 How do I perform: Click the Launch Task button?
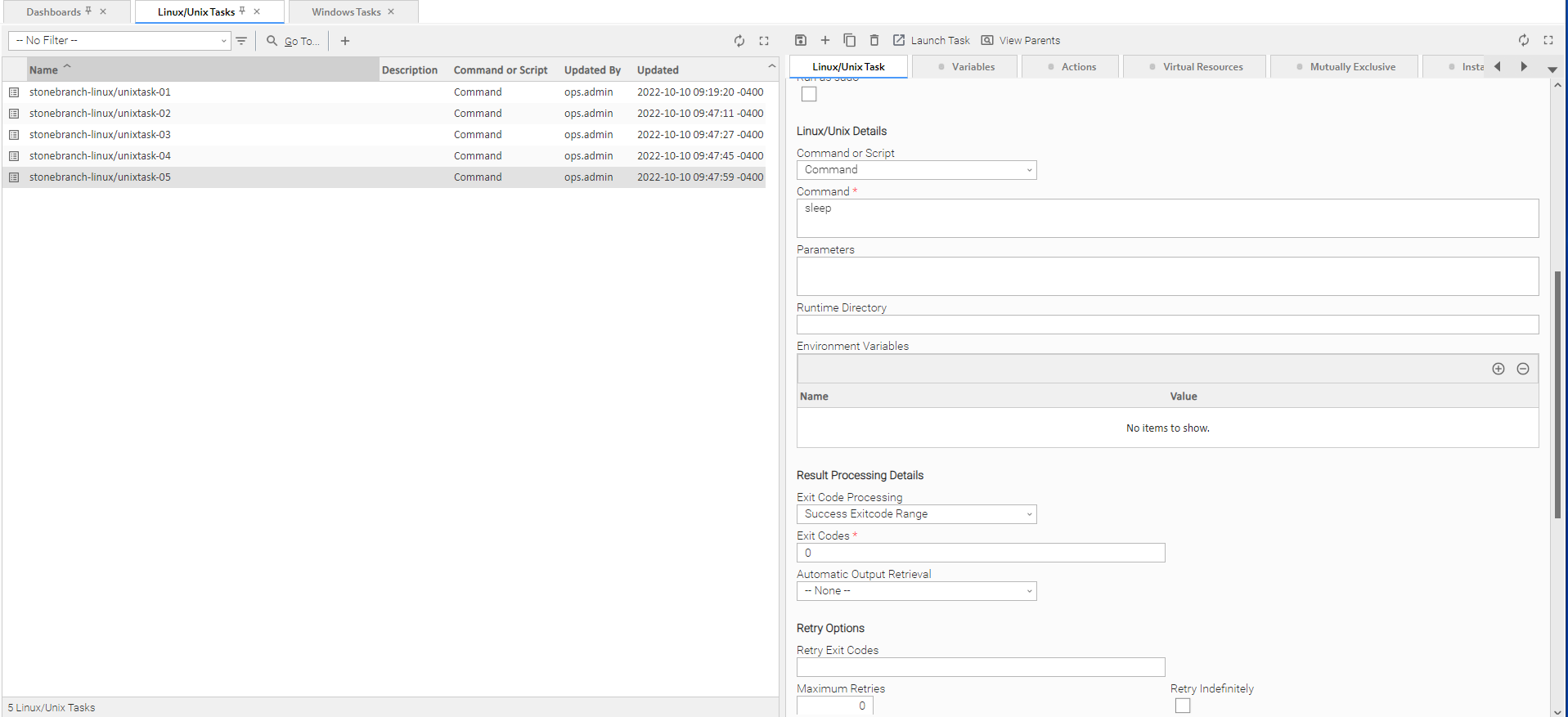tap(931, 40)
